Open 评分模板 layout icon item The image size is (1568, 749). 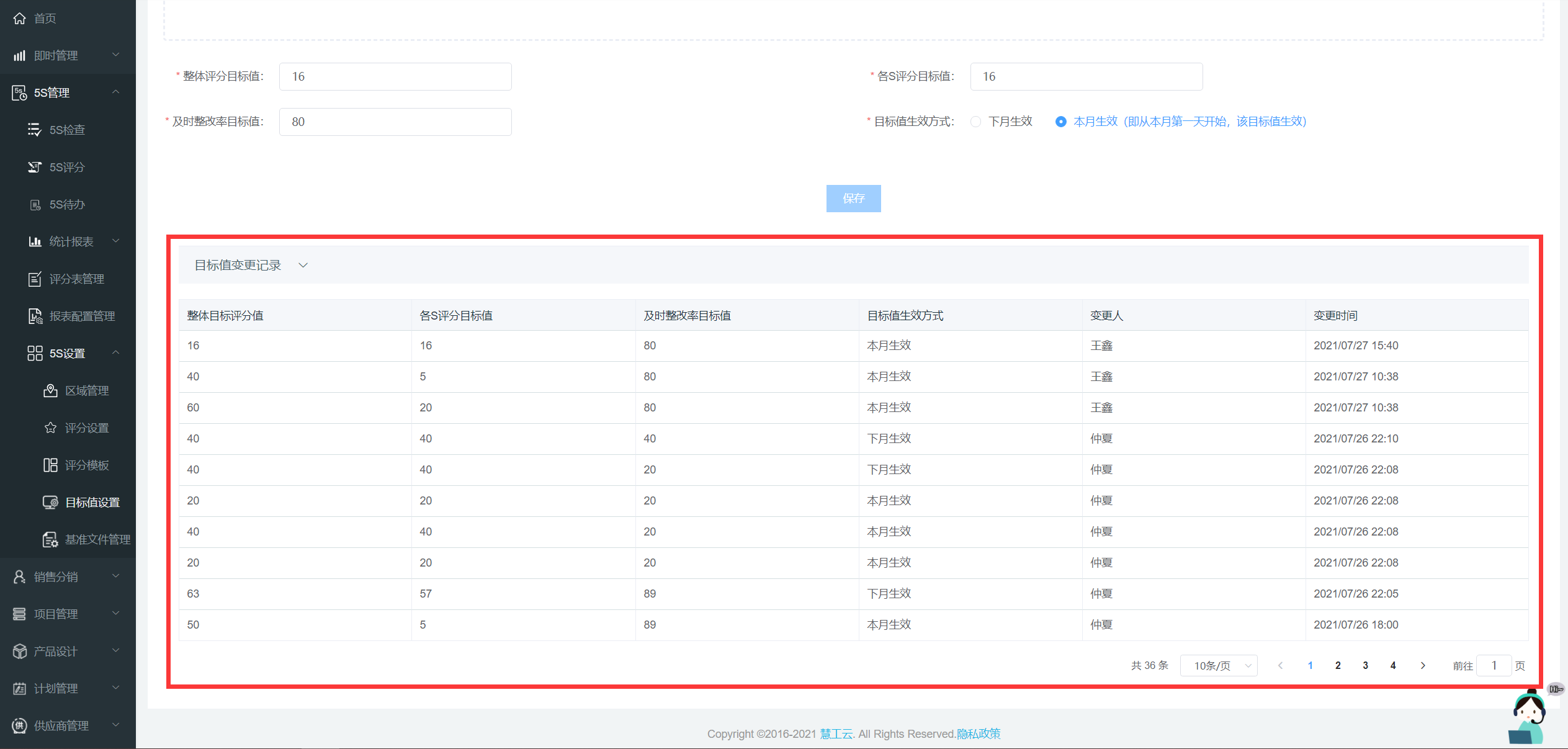pyautogui.click(x=51, y=465)
